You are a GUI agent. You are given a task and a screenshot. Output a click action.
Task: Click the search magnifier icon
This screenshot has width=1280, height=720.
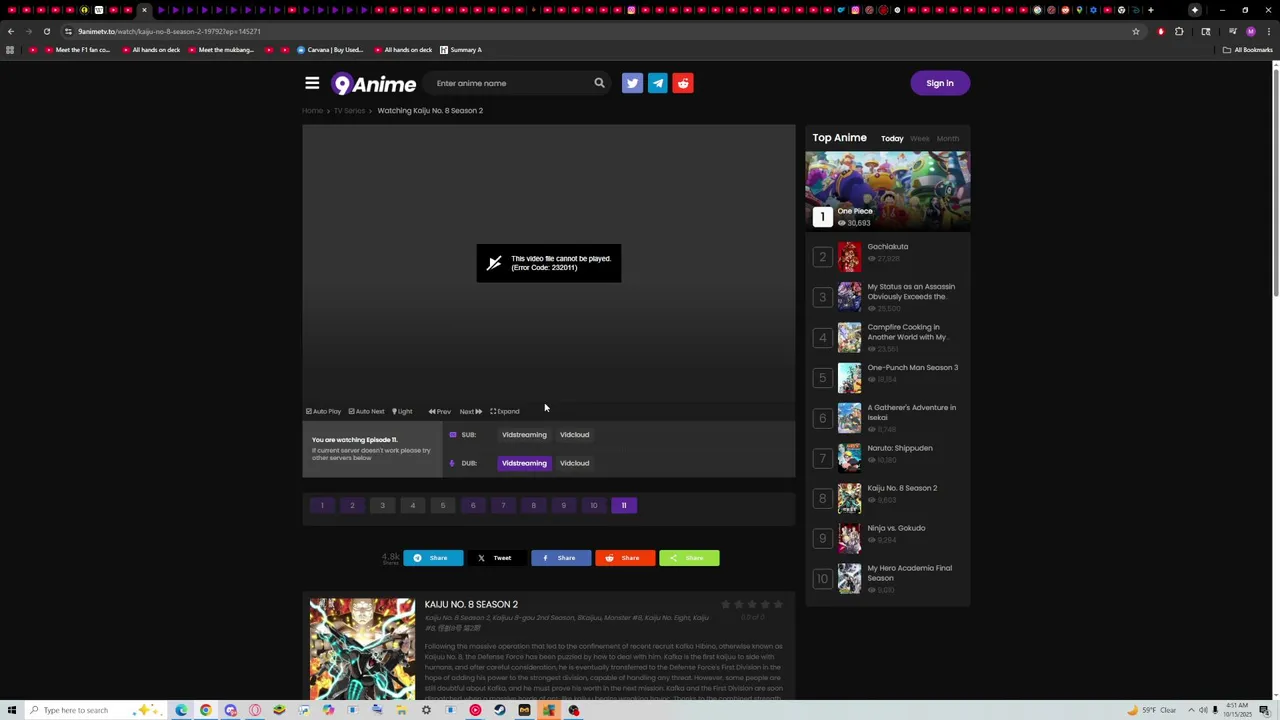click(x=599, y=83)
